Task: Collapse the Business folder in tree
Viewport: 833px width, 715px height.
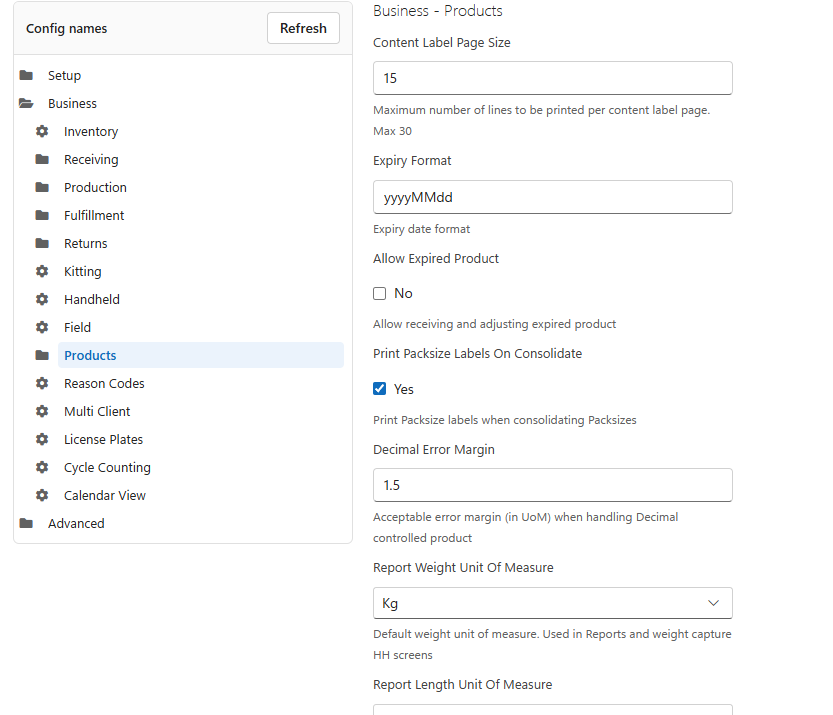Action: (x=26, y=104)
